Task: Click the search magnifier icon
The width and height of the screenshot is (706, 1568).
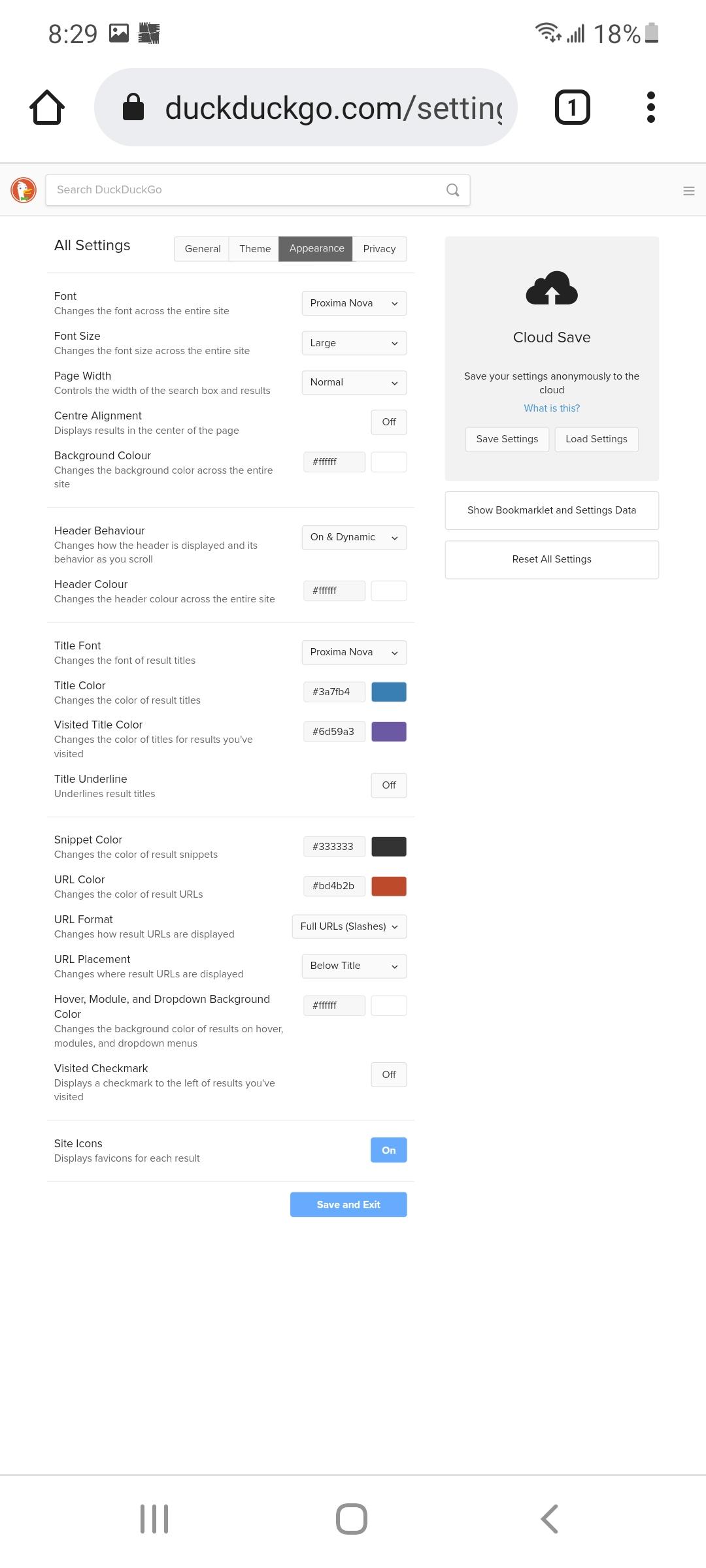Action: click(x=452, y=190)
